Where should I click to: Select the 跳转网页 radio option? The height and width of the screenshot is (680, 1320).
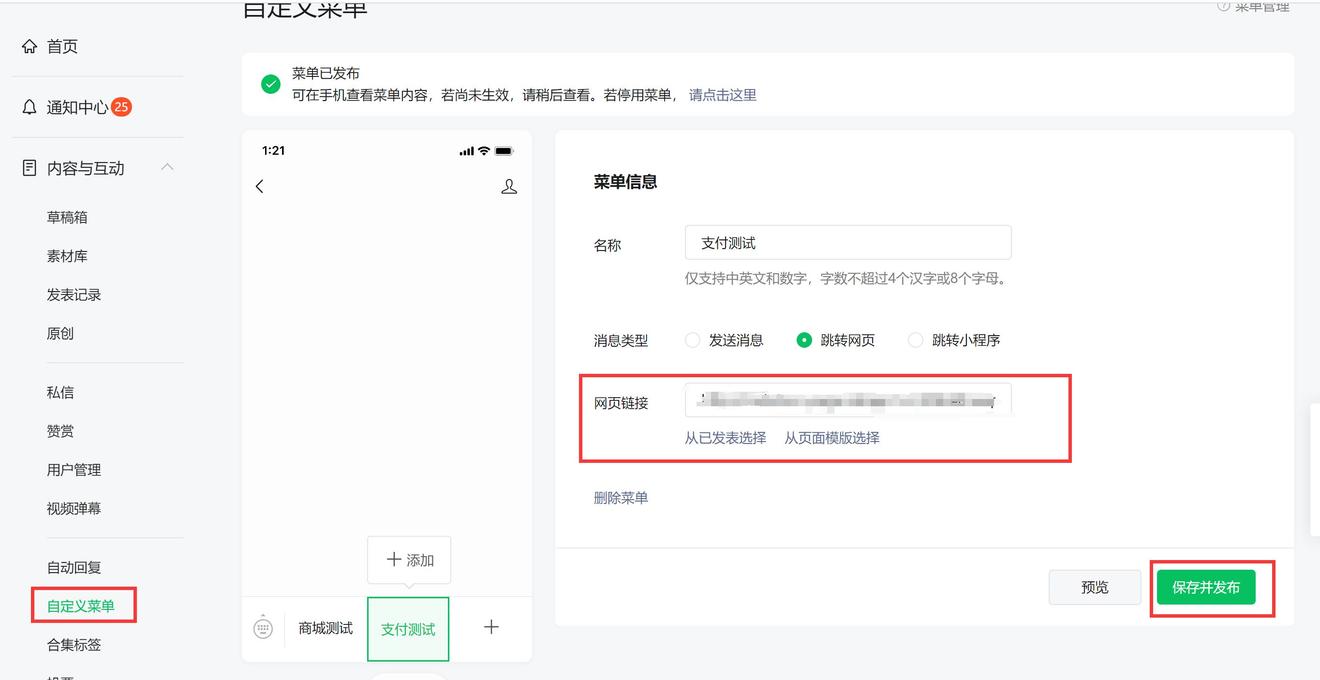[x=804, y=340]
